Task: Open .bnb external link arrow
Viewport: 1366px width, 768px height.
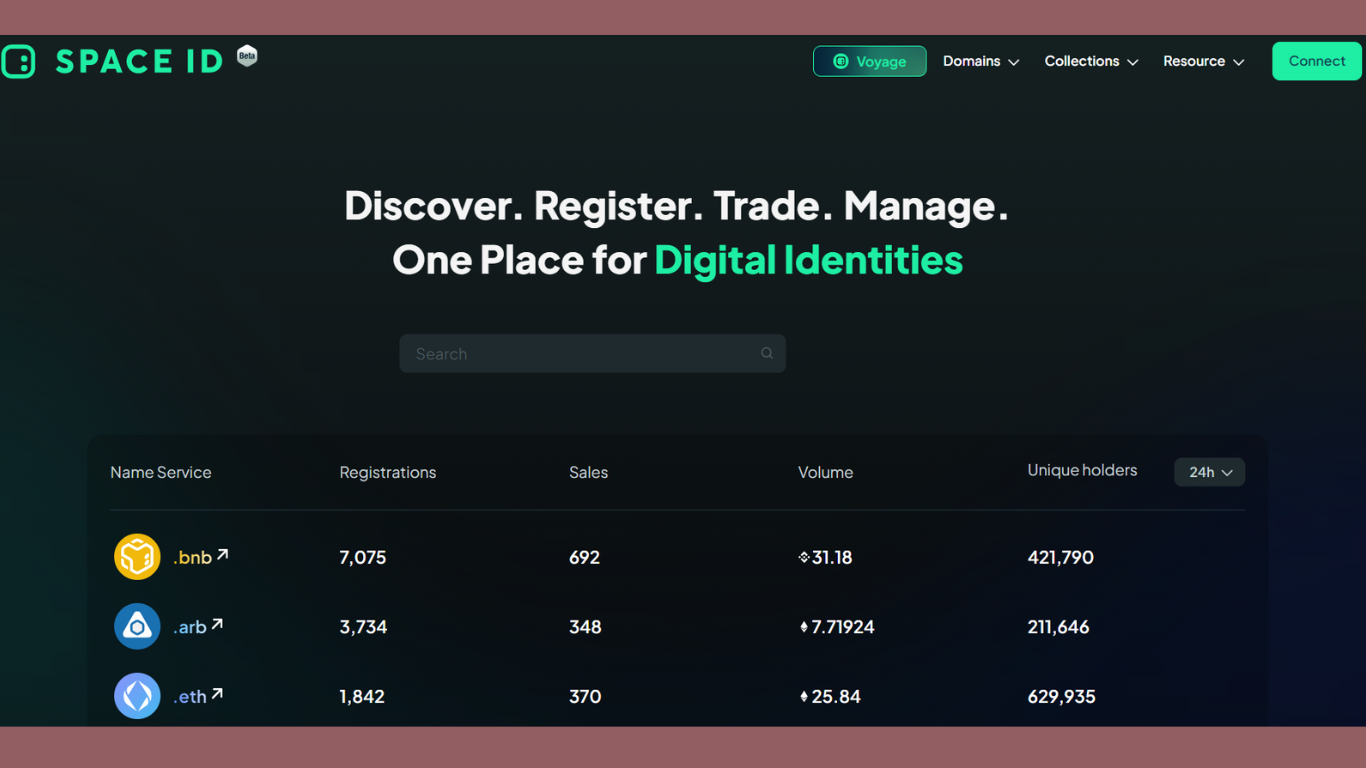Action: click(222, 554)
